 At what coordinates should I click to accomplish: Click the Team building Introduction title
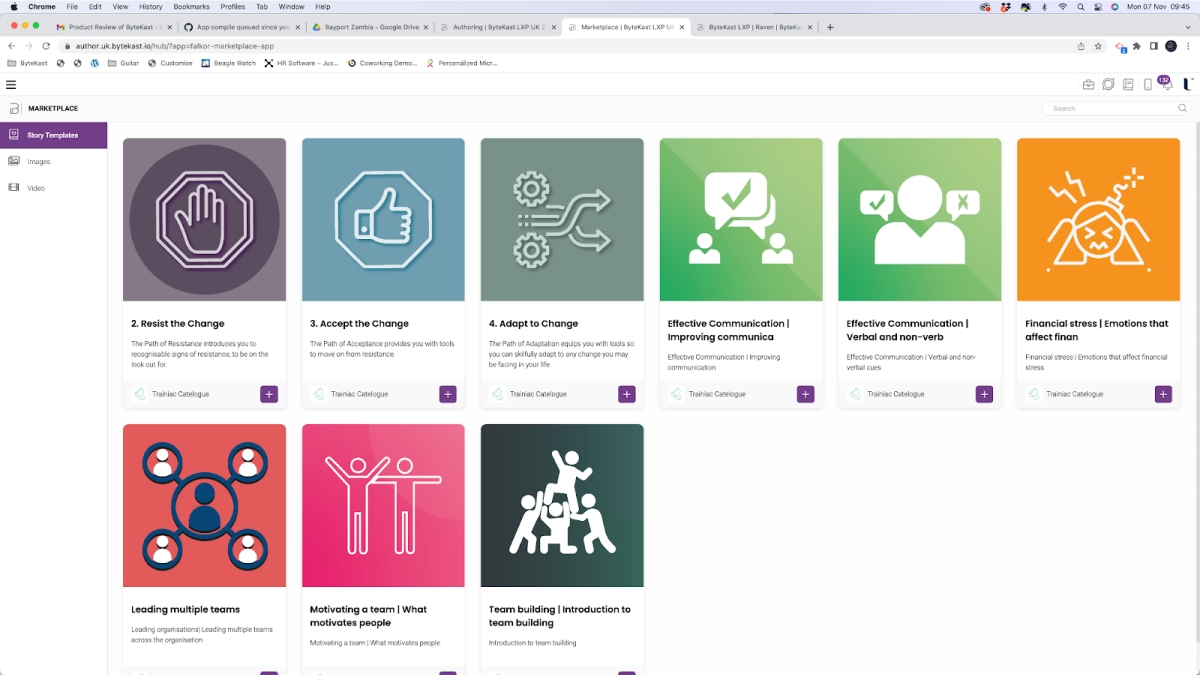tap(560, 616)
